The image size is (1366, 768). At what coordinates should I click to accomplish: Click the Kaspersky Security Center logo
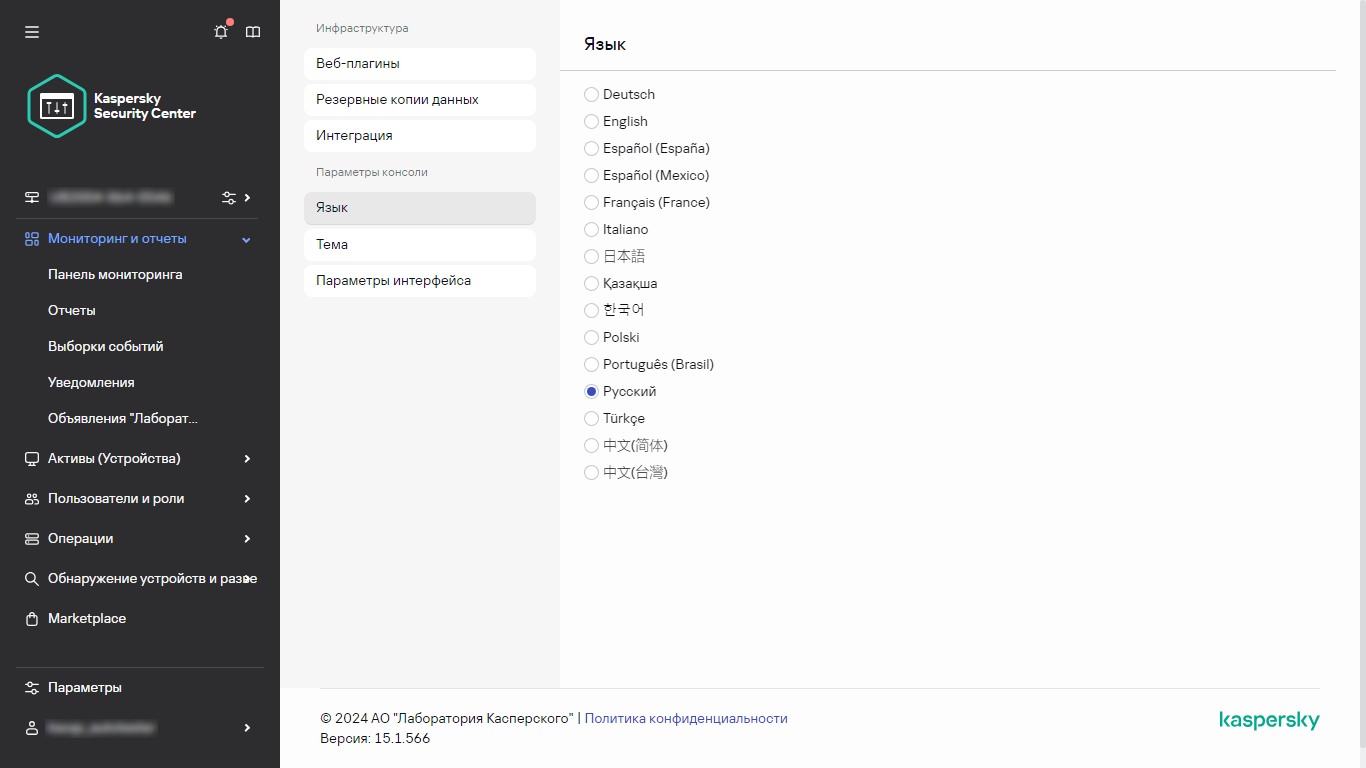point(112,106)
